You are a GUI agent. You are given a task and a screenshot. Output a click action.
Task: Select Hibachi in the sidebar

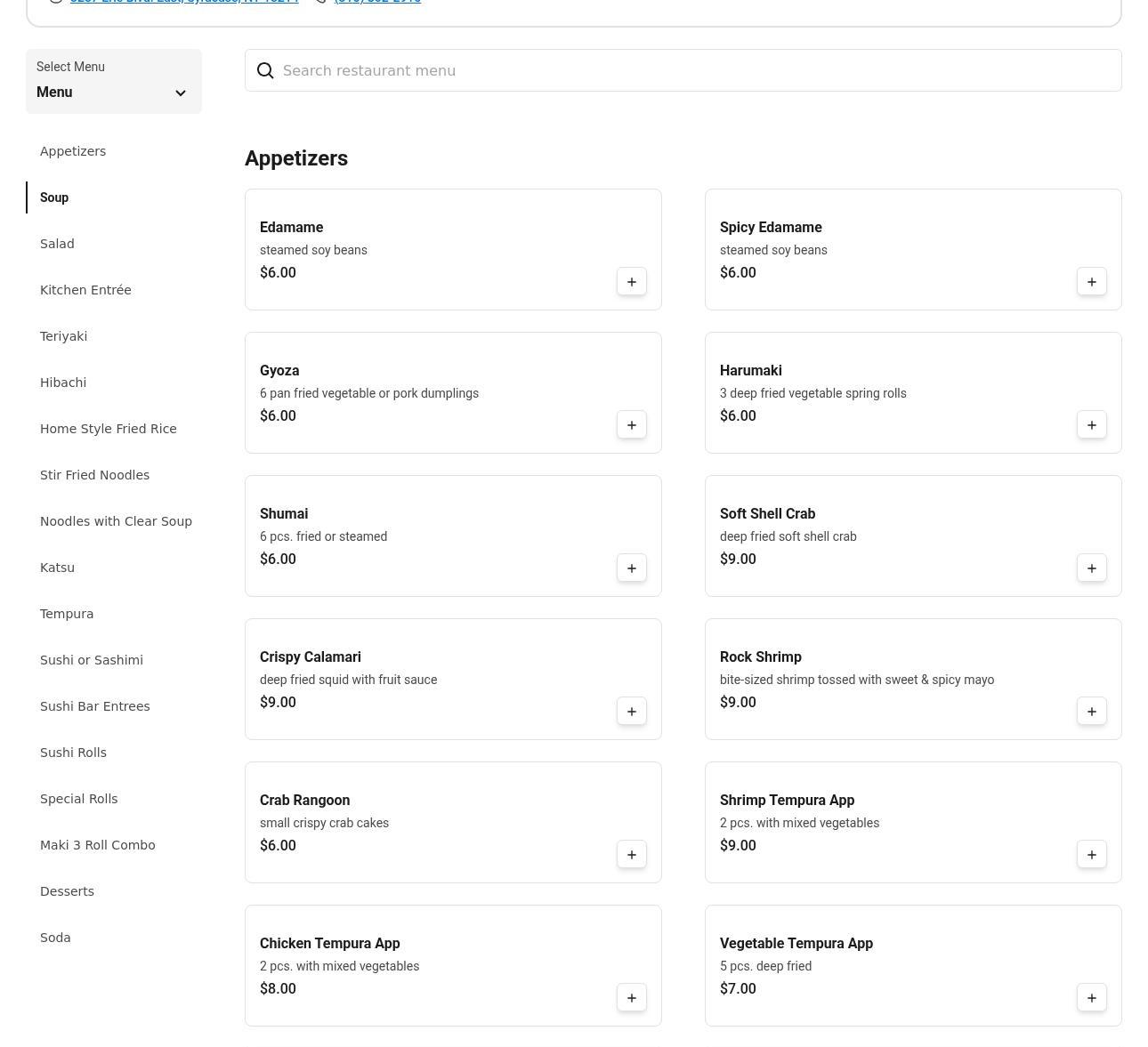pos(63,383)
